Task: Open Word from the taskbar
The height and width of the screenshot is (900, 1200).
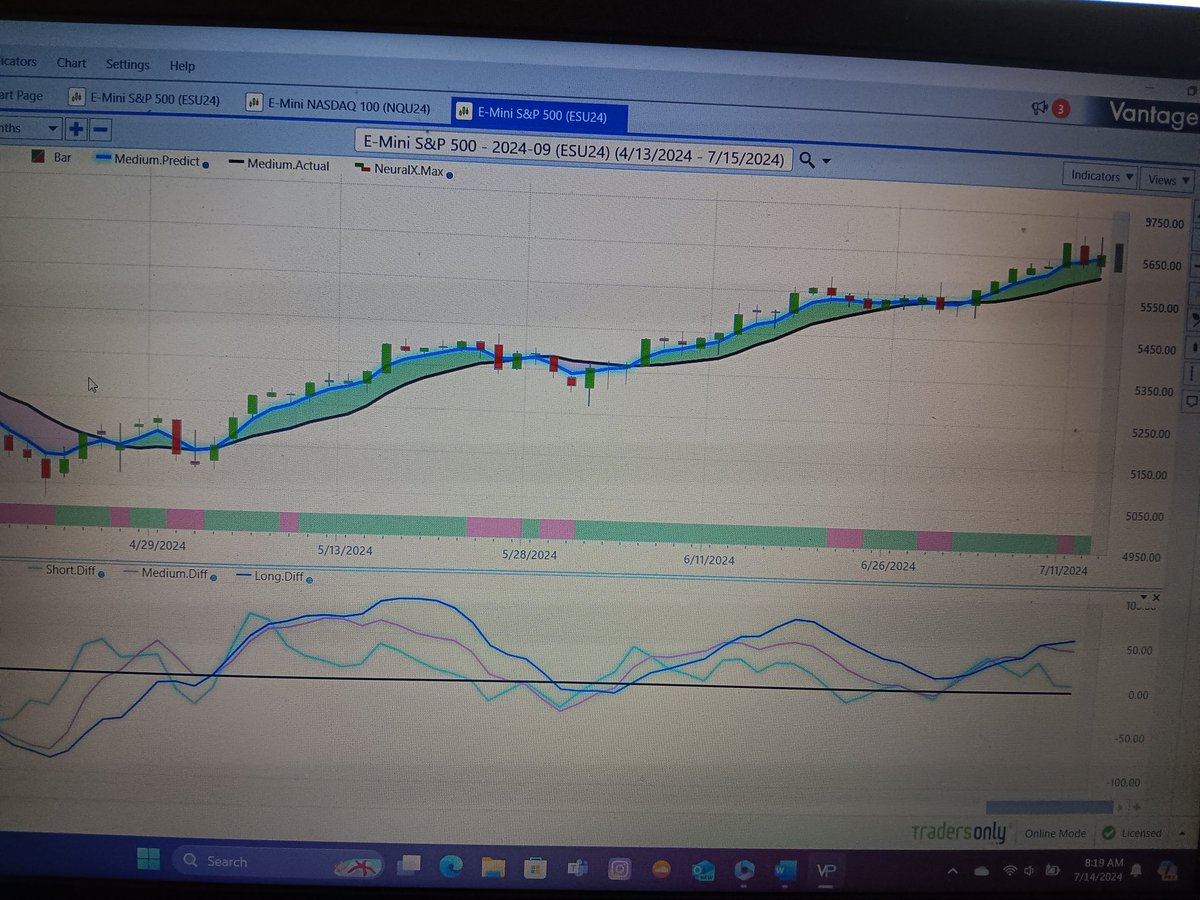Action: (x=783, y=872)
